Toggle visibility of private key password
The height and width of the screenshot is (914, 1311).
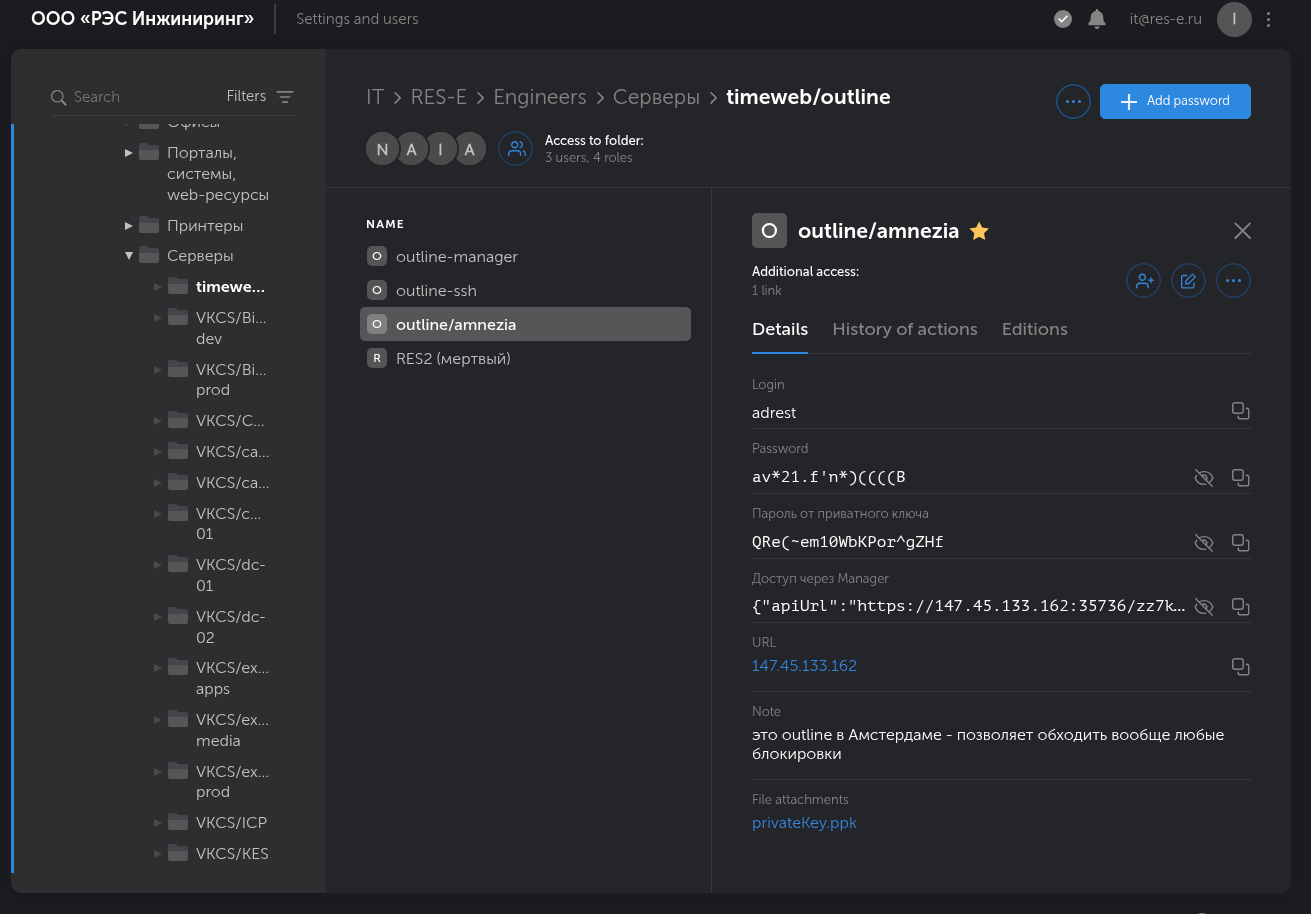(1204, 542)
